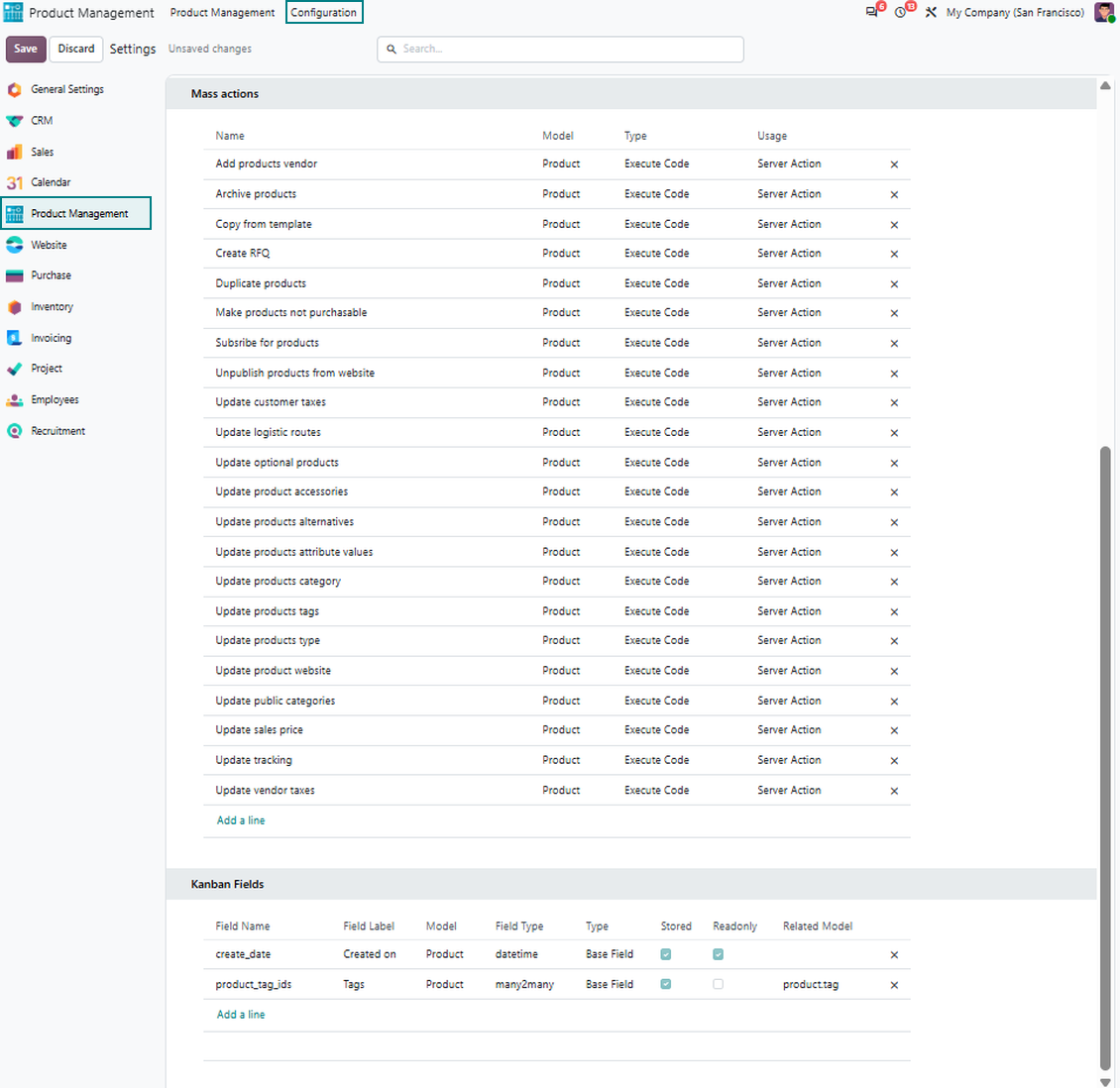The image size is (1120, 1088).
Task: Click the Employees sidebar icon
Action: tap(14, 399)
